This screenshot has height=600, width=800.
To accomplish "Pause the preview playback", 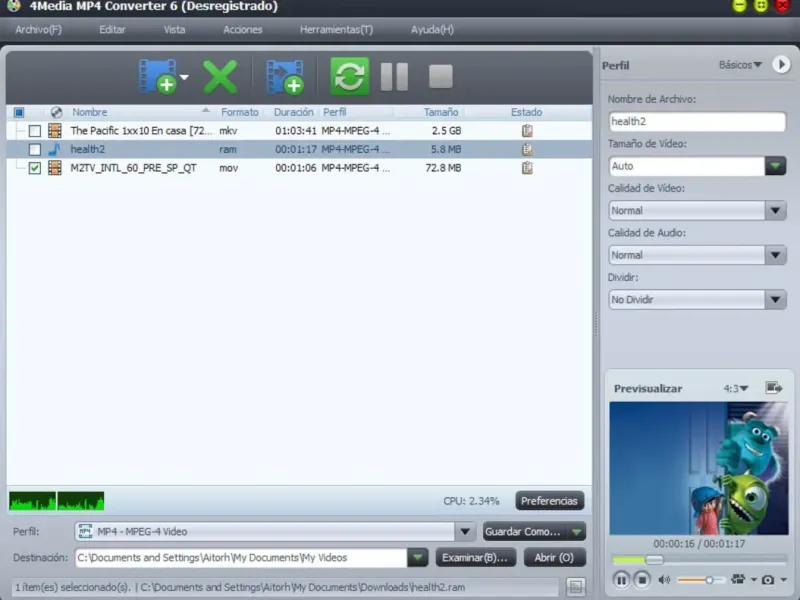I will tap(621, 580).
